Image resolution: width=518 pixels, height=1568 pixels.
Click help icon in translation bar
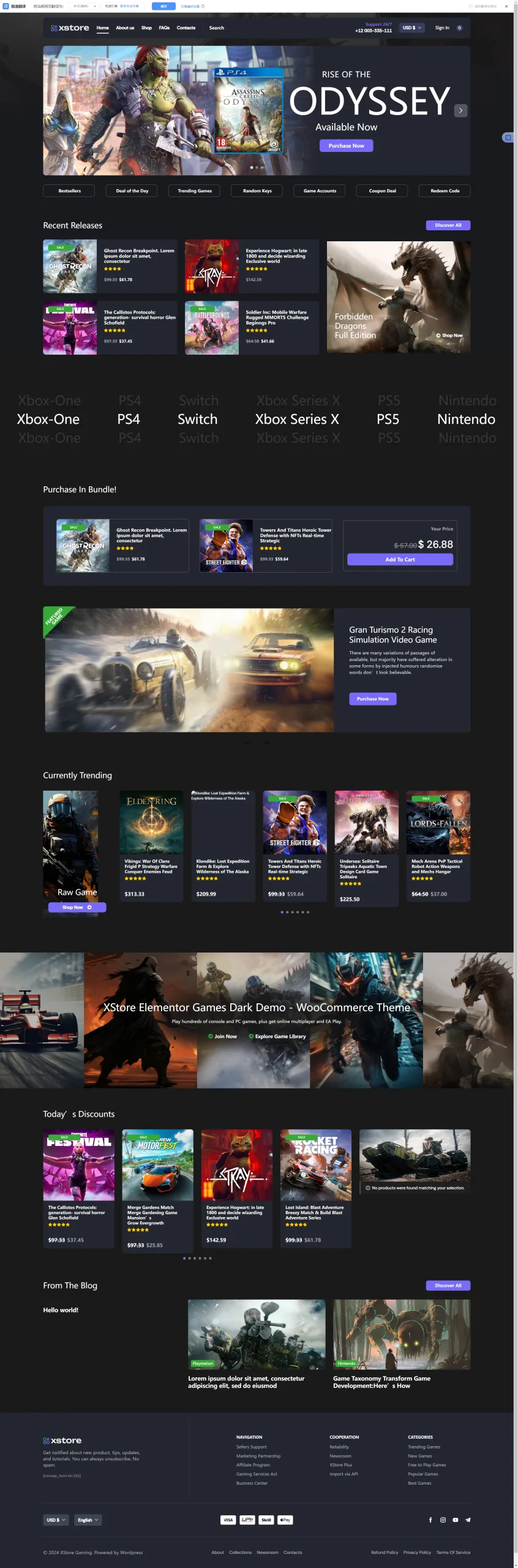[203, 6]
